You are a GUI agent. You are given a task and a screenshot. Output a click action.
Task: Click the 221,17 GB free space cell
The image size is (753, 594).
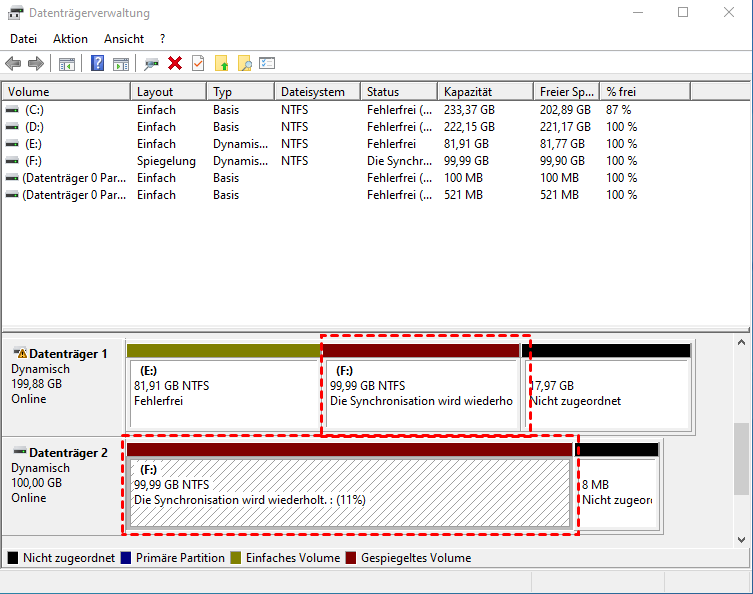[x=565, y=127]
